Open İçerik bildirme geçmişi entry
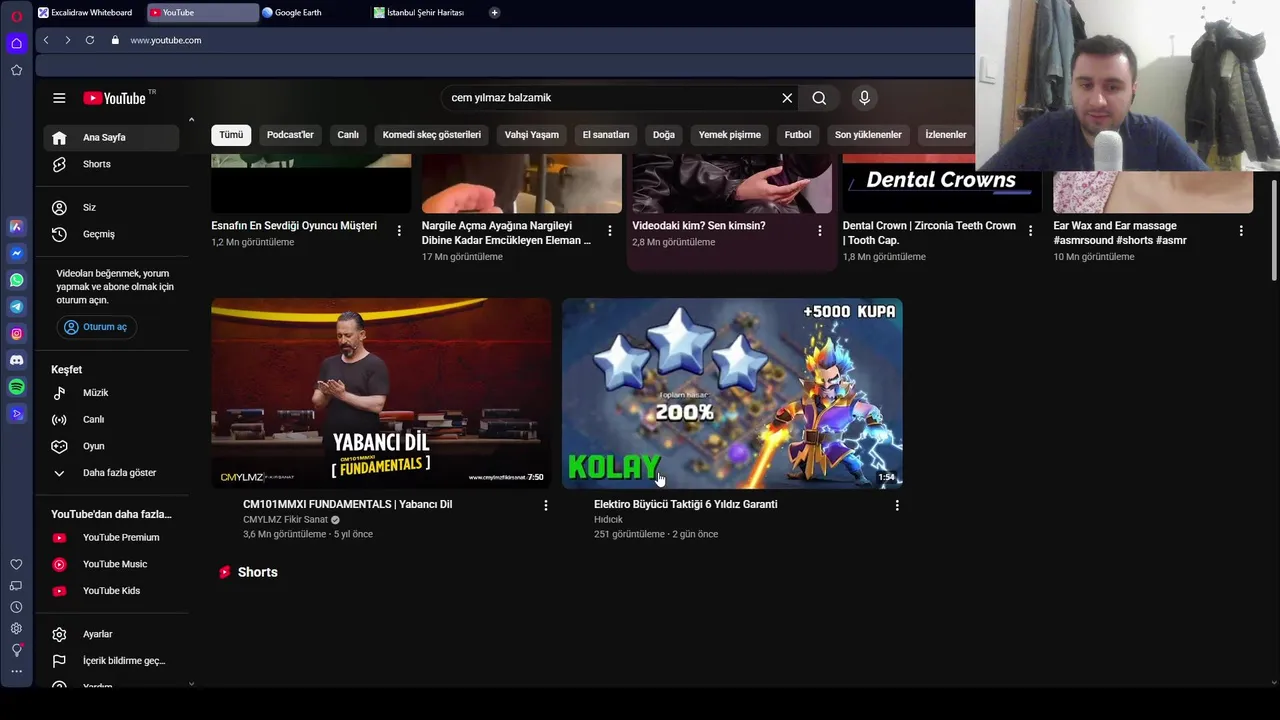Viewport: 1280px width, 720px height. [x=111, y=661]
